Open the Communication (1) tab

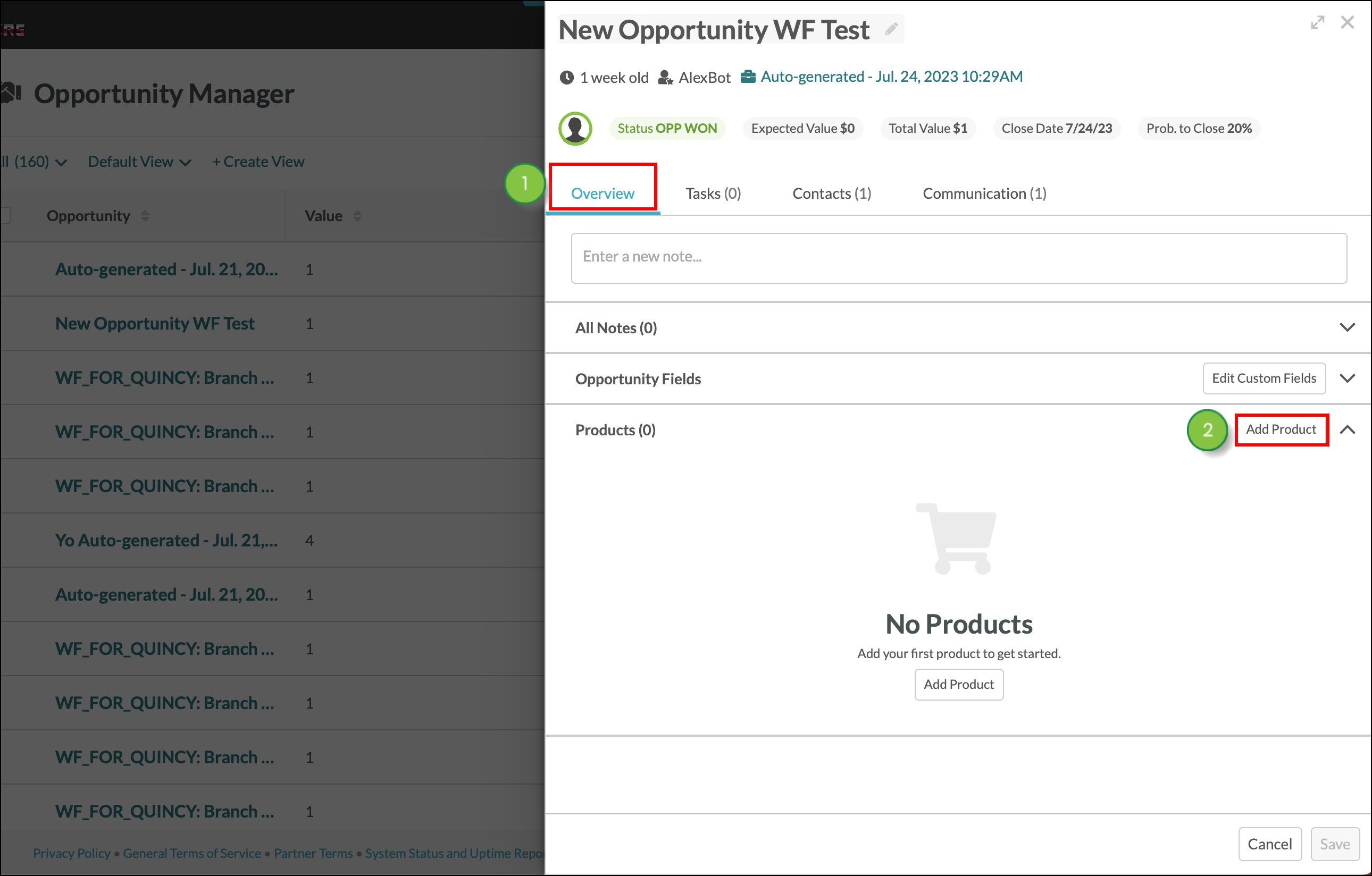(x=984, y=193)
